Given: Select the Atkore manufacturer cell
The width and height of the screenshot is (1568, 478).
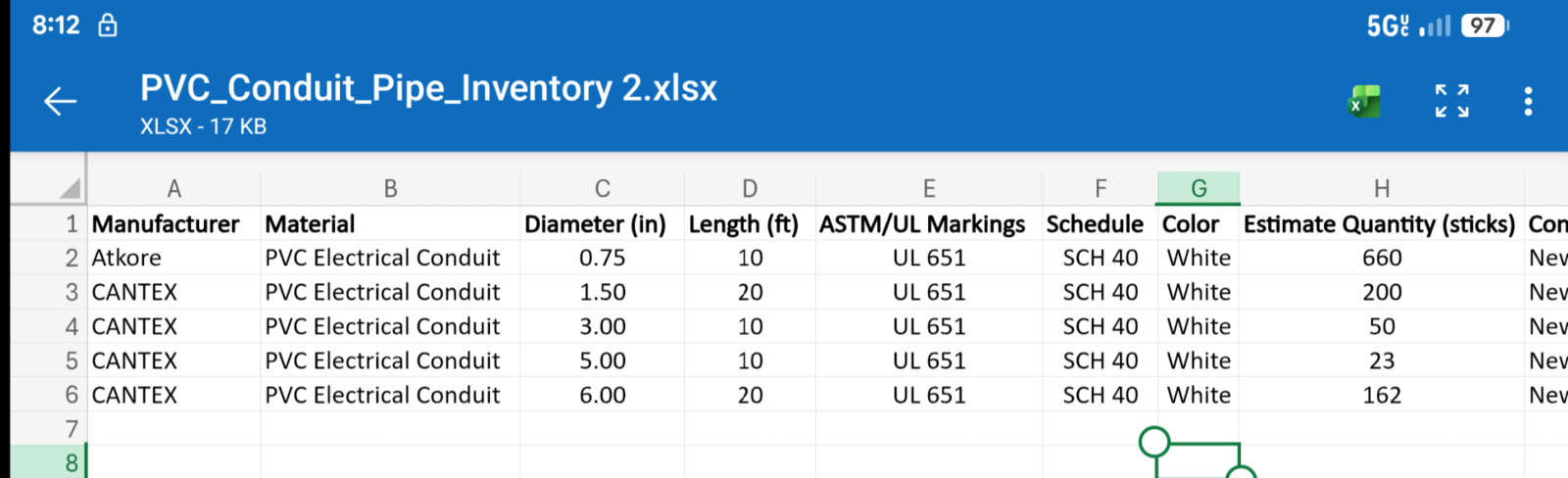Looking at the screenshot, I should pyautogui.click(x=126, y=258).
